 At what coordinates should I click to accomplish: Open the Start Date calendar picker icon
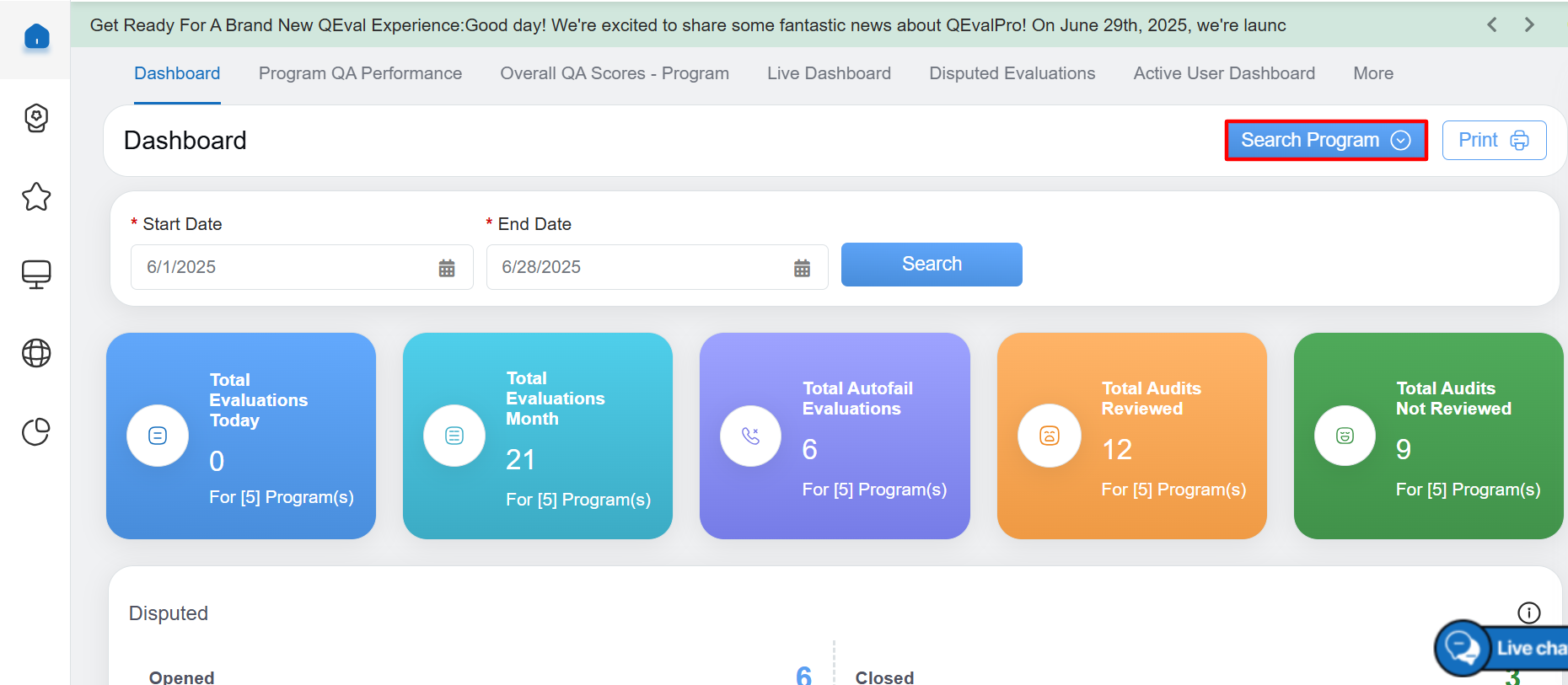tap(447, 268)
